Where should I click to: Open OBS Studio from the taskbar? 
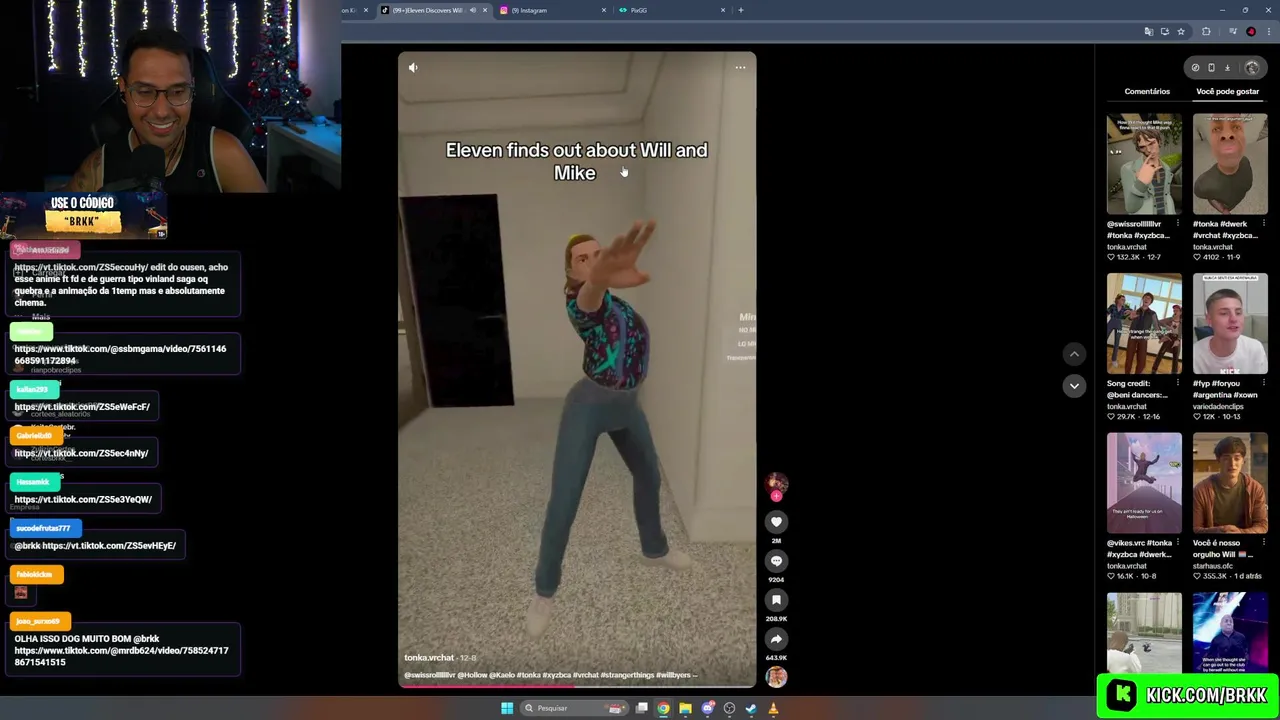click(729, 708)
